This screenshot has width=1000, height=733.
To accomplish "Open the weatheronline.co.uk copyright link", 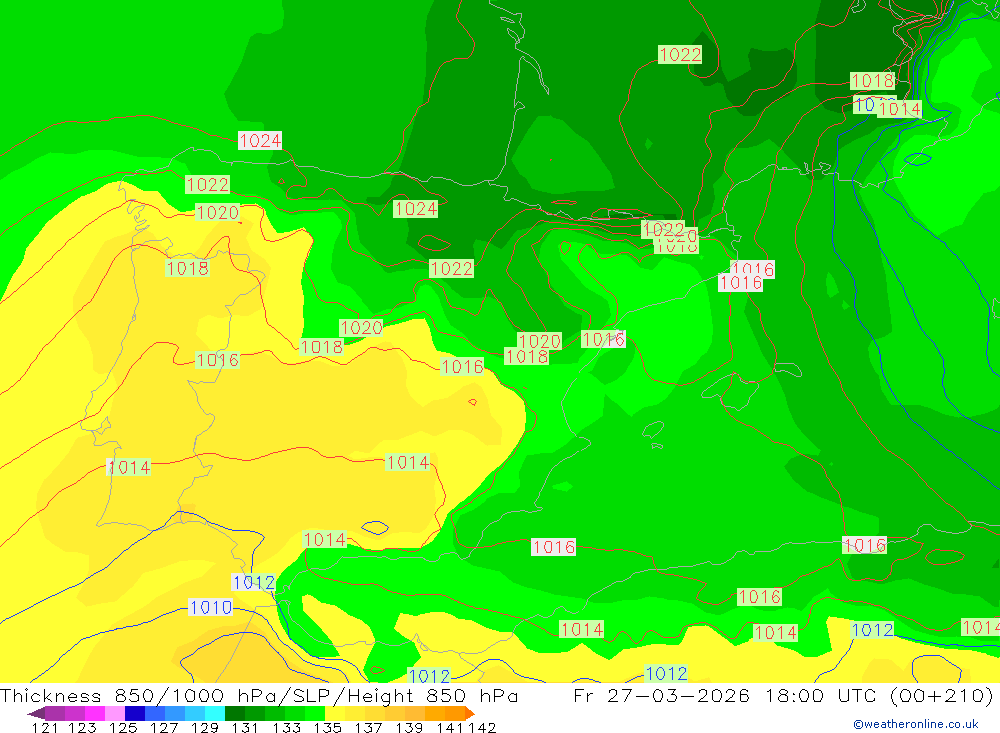I will 916,724.
